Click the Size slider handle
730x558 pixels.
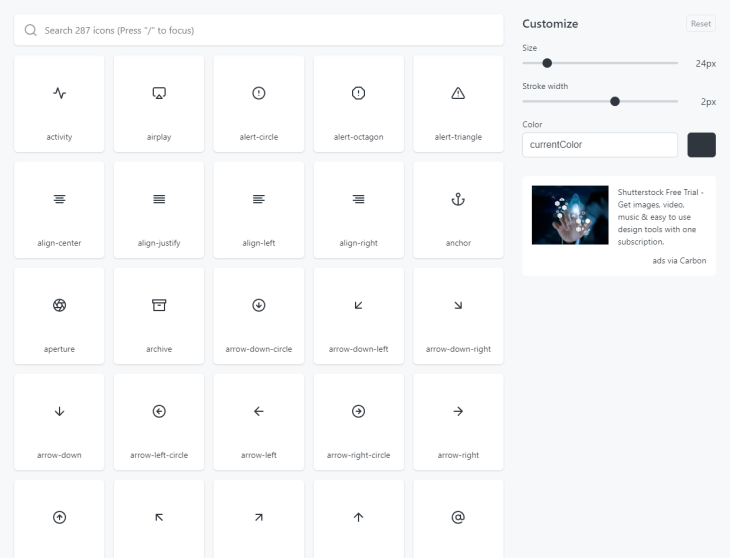[547, 63]
